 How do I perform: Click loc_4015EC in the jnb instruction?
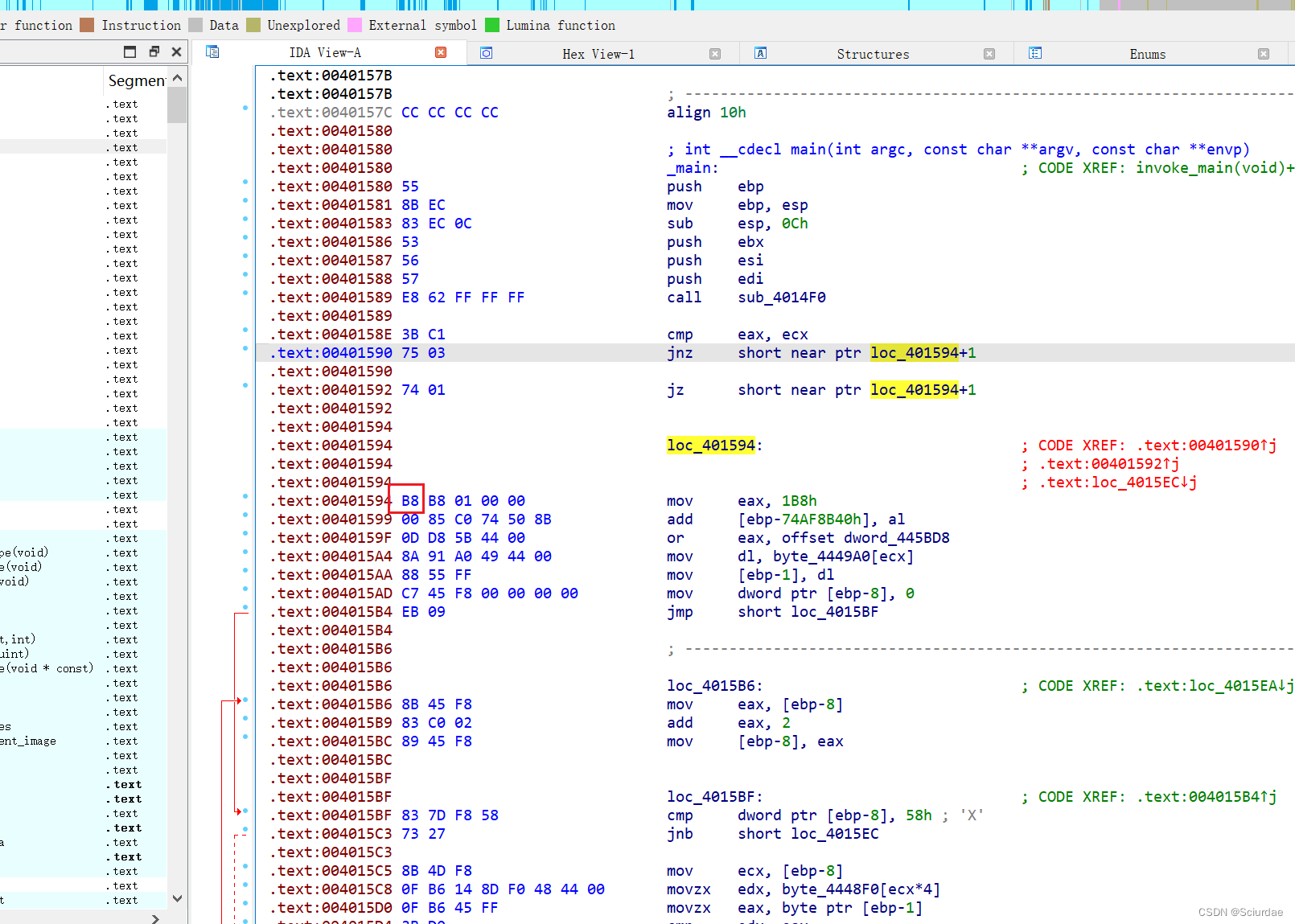click(835, 834)
